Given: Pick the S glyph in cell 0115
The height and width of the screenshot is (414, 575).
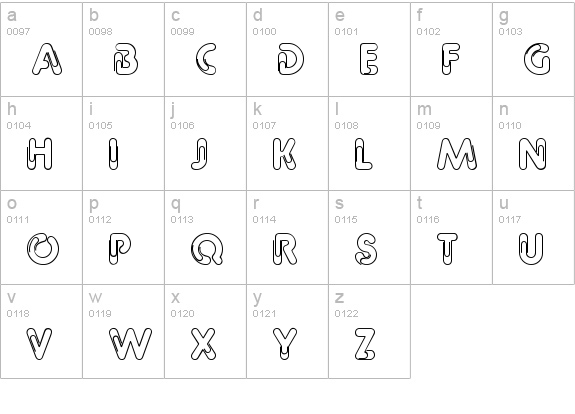Looking at the screenshot, I should click(366, 249).
